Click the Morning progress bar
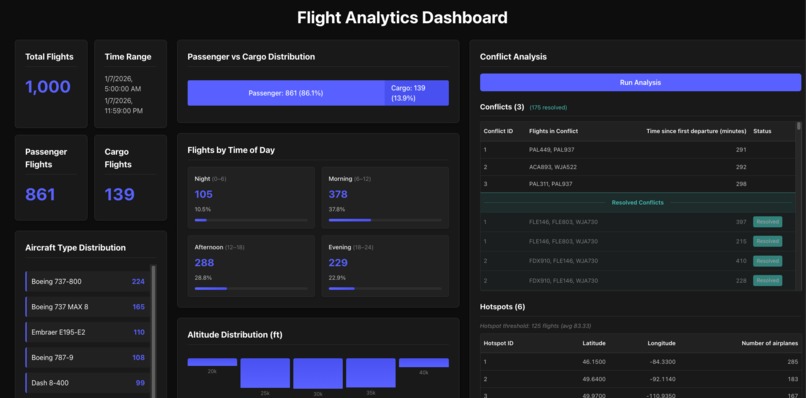 click(385, 220)
